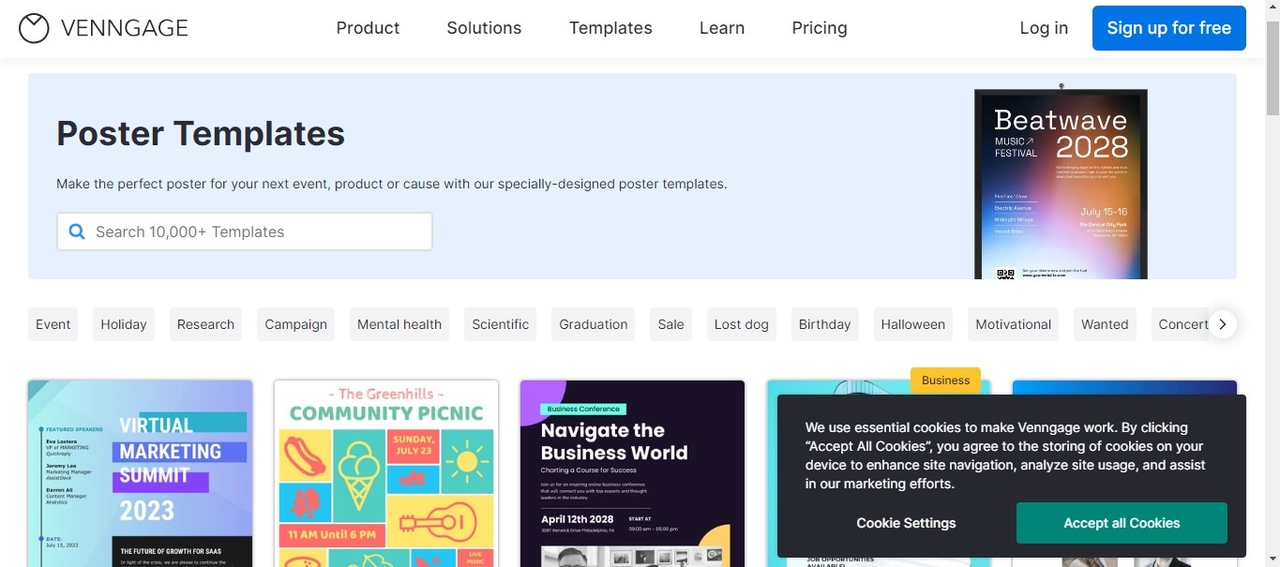The width and height of the screenshot is (1280, 567).
Task: Click the search magnifier icon
Action: pyautogui.click(x=77, y=232)
